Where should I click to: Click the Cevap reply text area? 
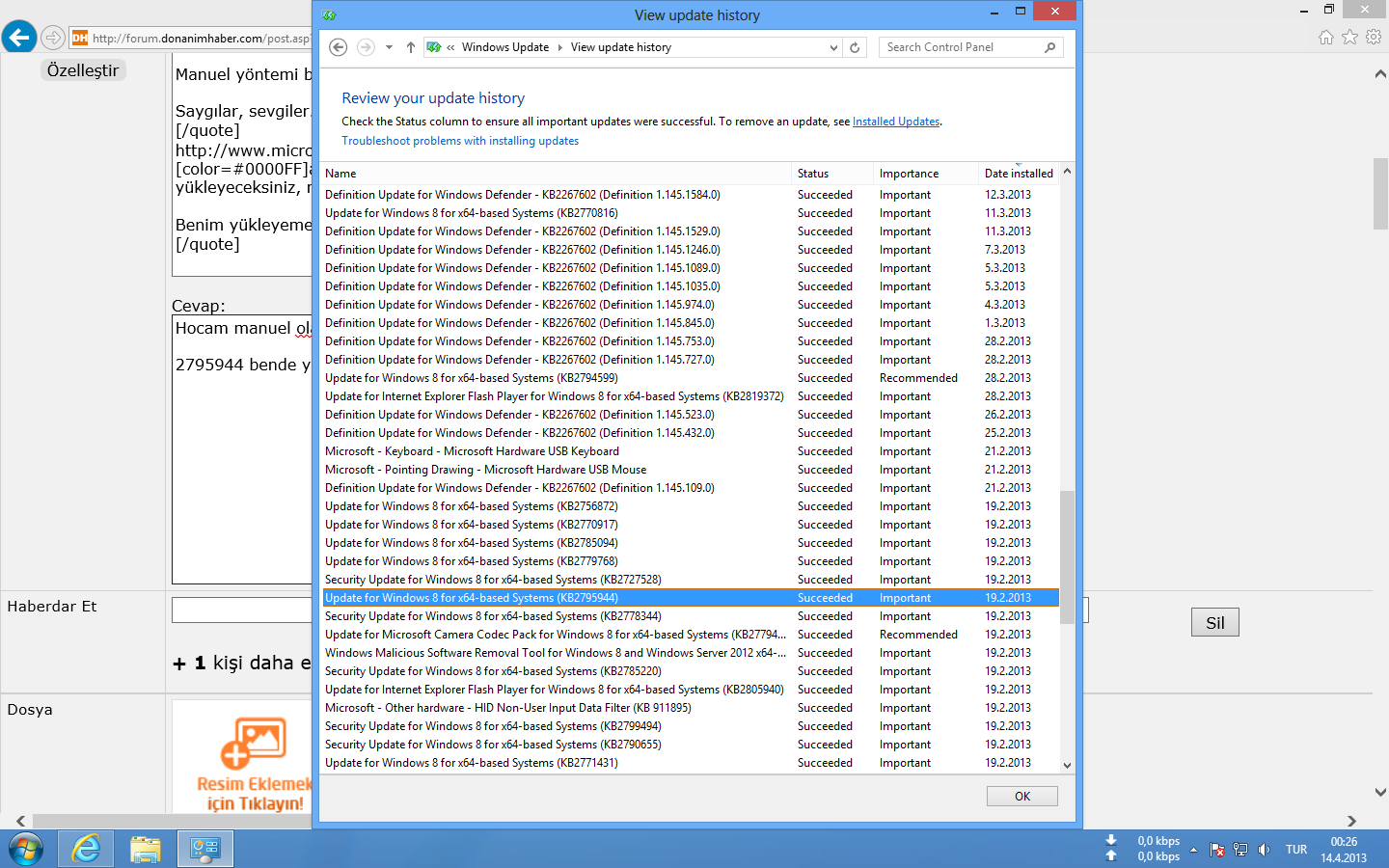(242, 449)
